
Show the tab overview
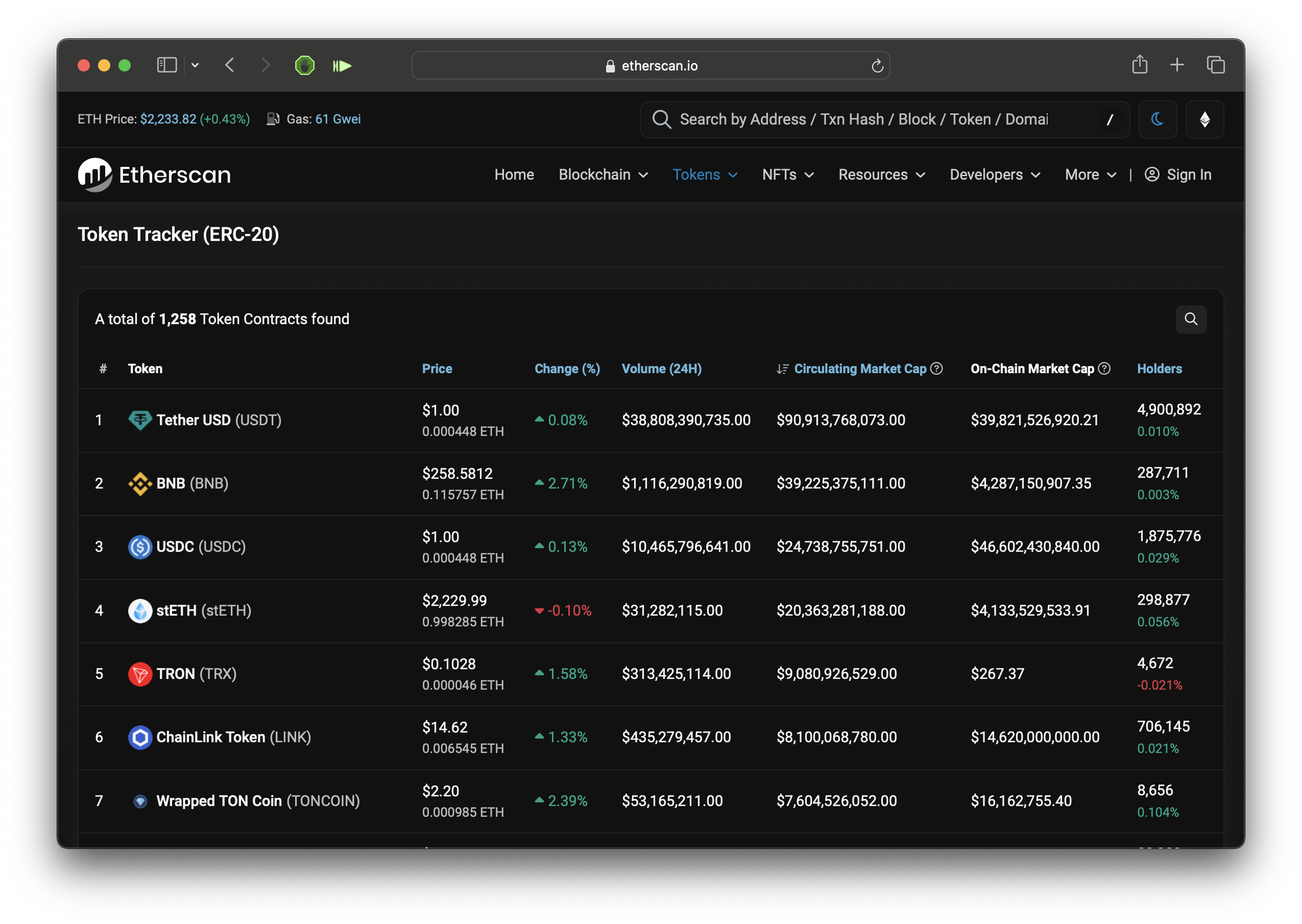pyautogui.click(x=1216, y=65)
